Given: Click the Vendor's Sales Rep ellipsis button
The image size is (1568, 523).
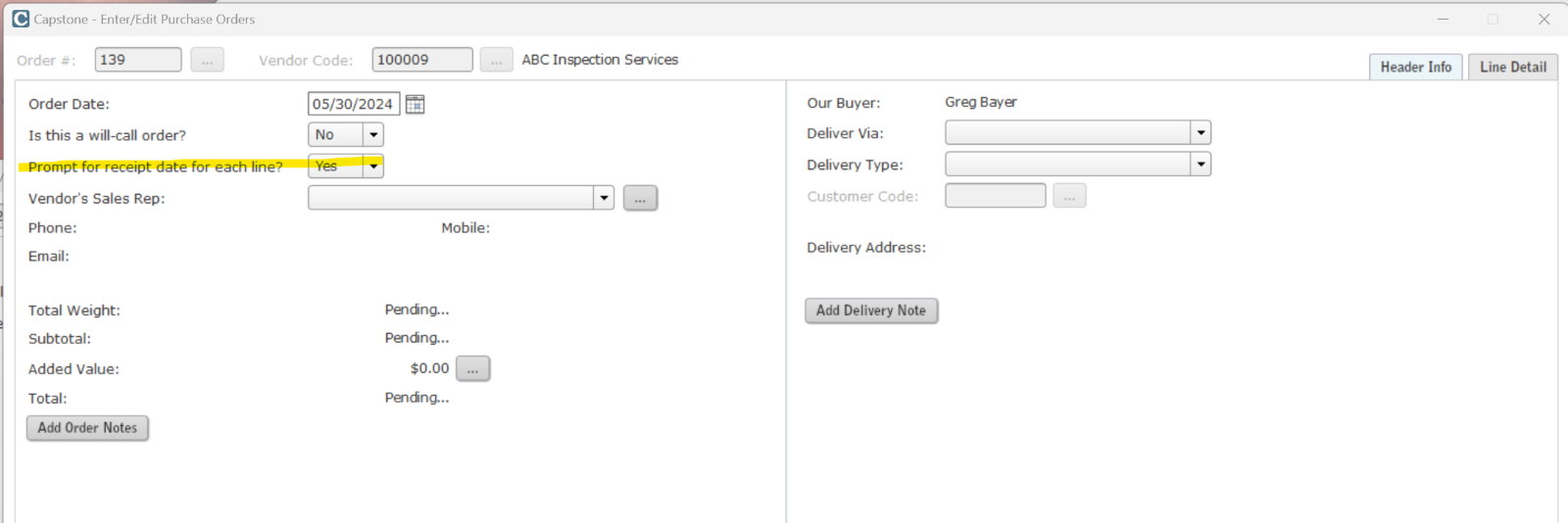Looking at the screenshot, I should pos(640,198).
